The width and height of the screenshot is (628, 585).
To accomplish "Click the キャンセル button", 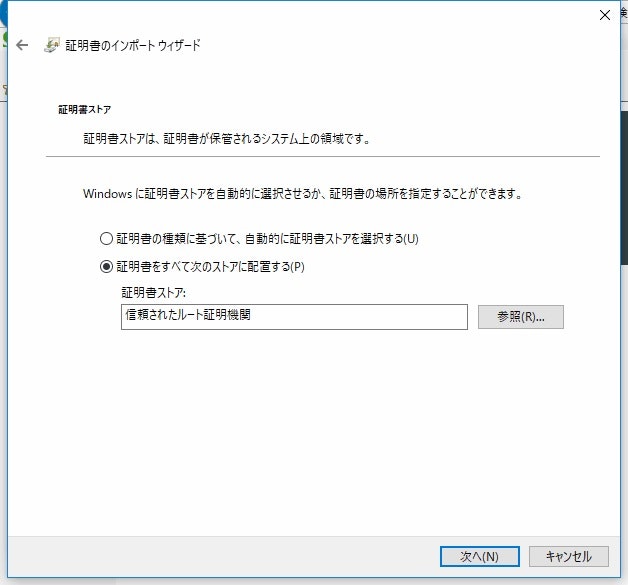I will [x=569, y=556].
